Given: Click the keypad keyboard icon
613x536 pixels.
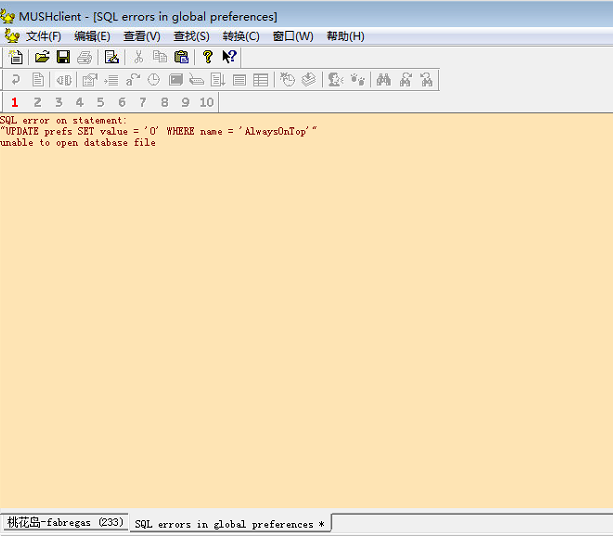Looking at the screenshot, I should pos(197,80).
